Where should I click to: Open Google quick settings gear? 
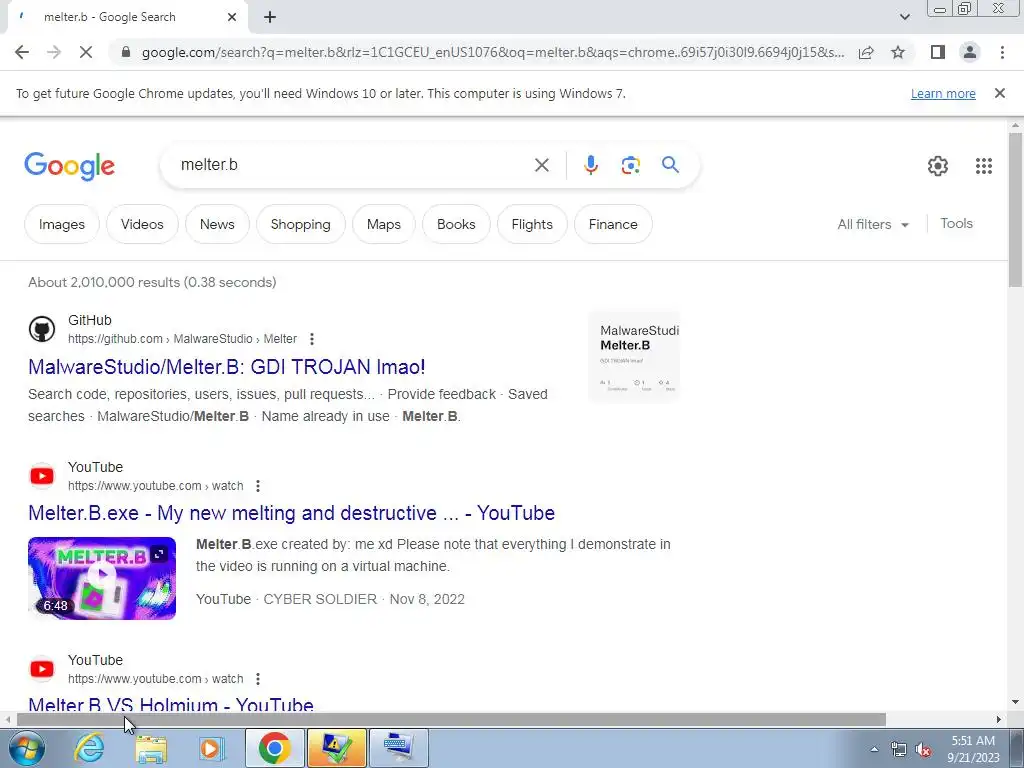click(x=938, y=166)
